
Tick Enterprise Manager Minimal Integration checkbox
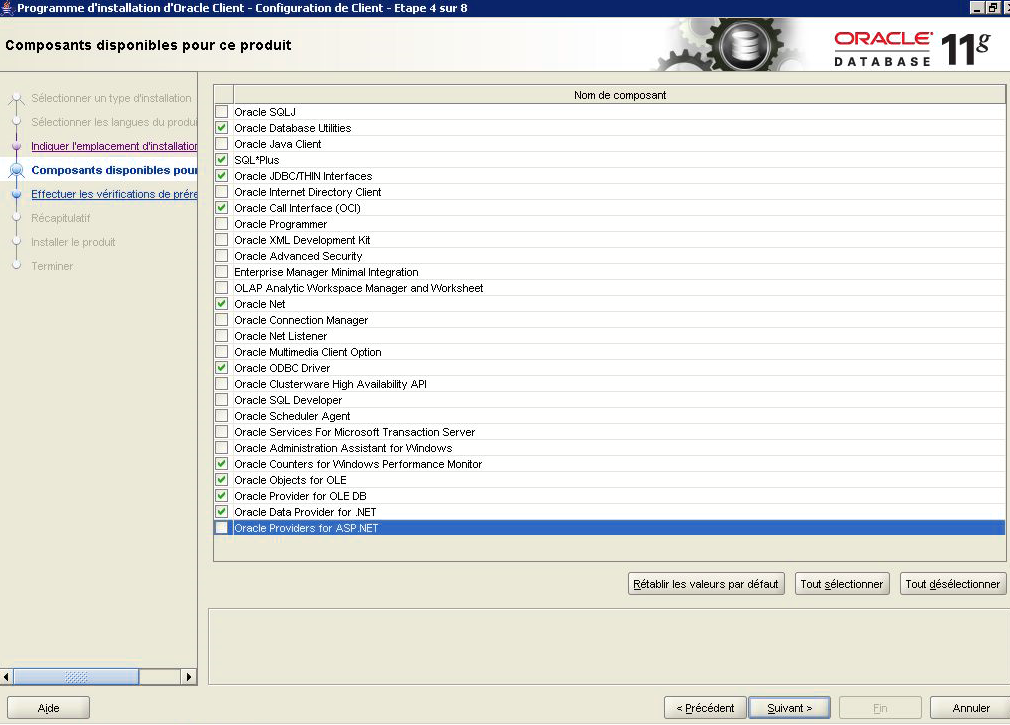coord(222,272)
